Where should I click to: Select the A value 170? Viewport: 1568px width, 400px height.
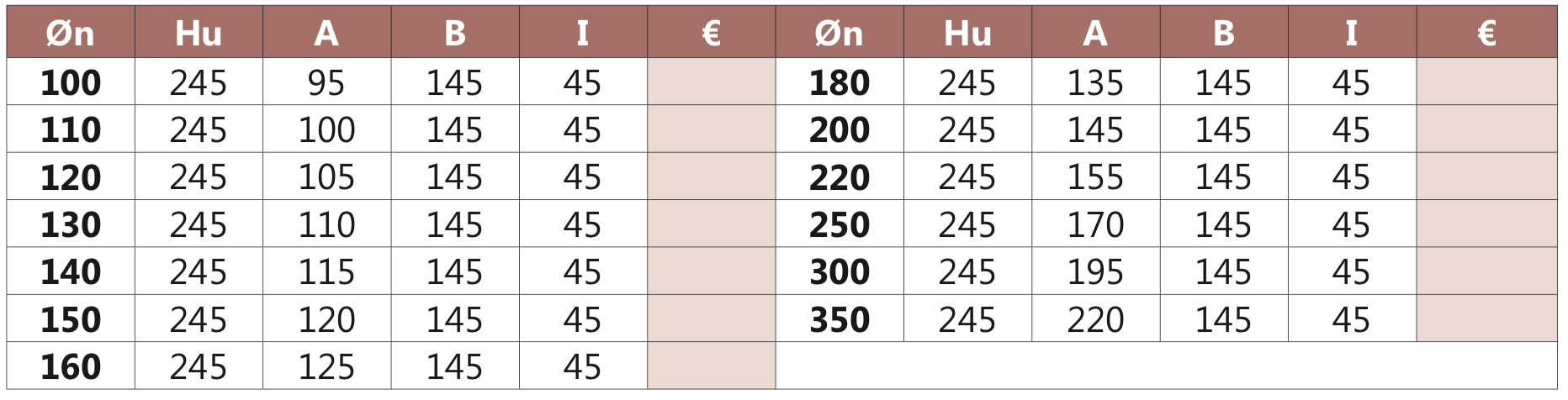tap(1095, 224)
